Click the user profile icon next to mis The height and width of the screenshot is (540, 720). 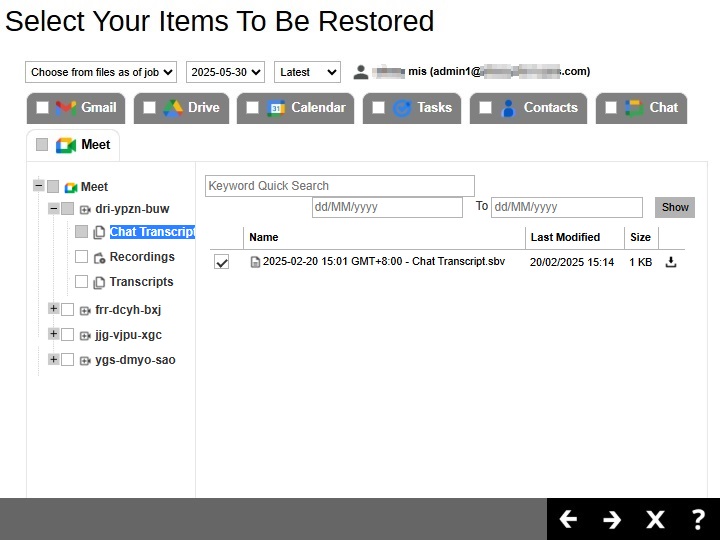(x=361, y=72)
